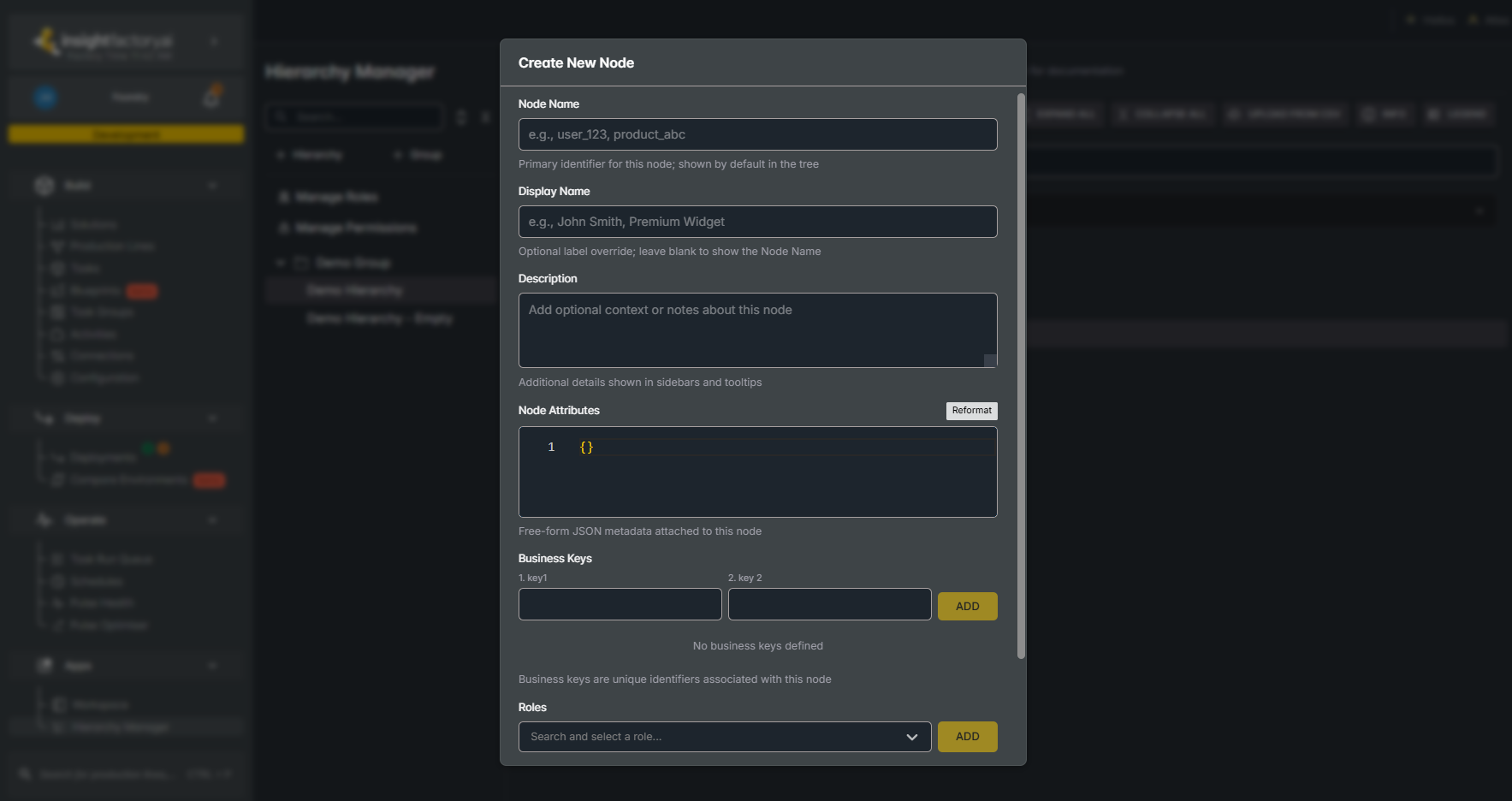
Task: Click ADD beside the business key fields
Action: [x=967, y=606]
